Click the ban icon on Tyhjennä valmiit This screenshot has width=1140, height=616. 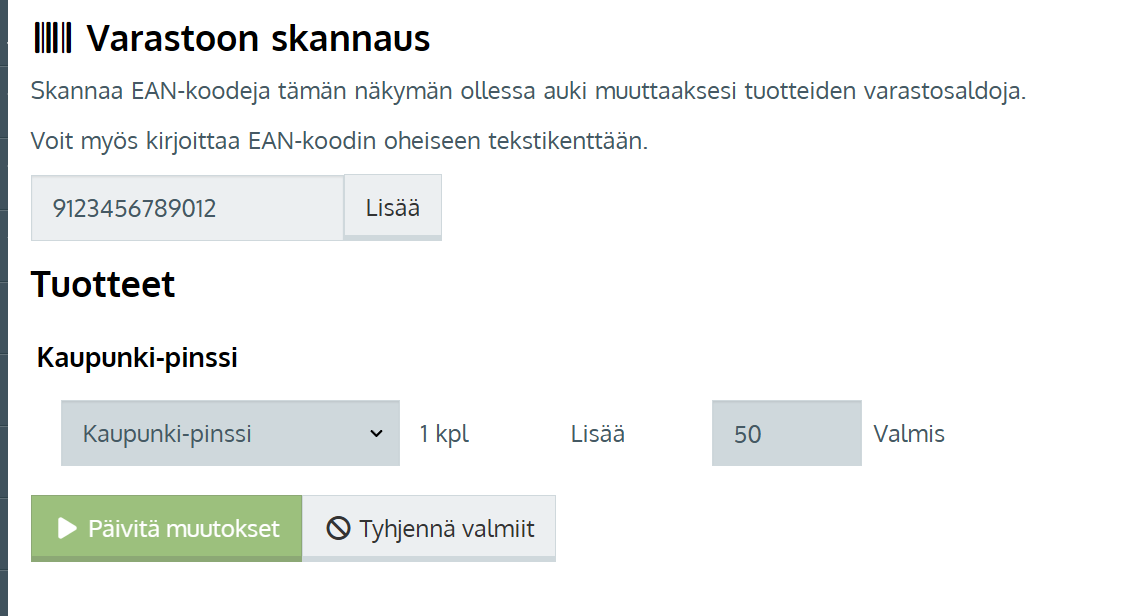(339, 529)
